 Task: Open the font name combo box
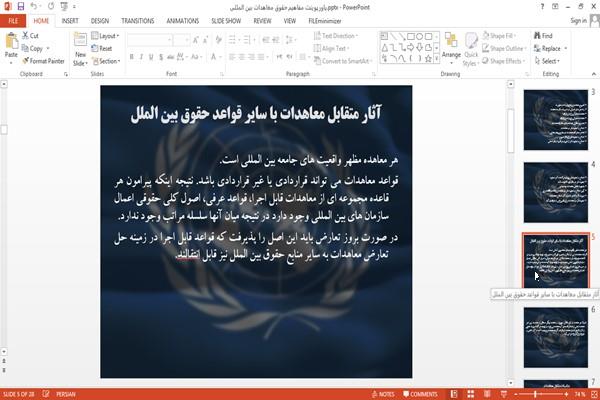[x=150, y=40]
